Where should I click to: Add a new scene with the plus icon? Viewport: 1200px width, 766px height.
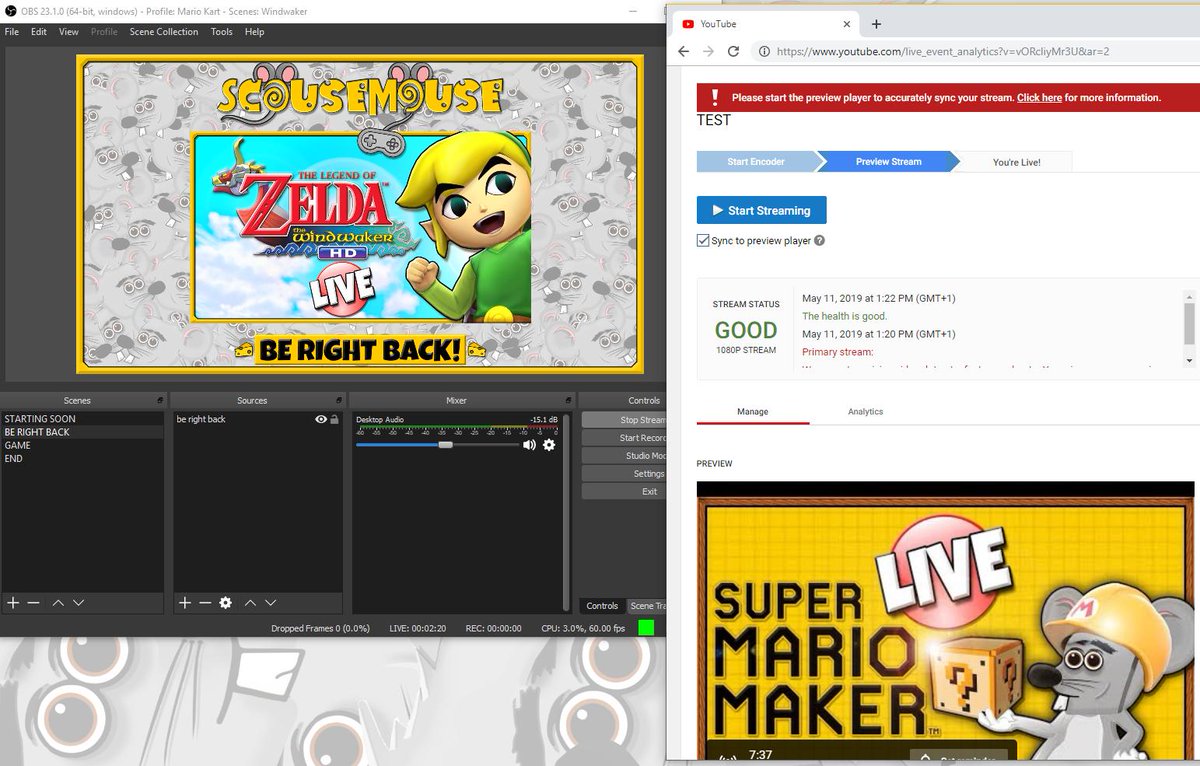[x=13, y=603]
